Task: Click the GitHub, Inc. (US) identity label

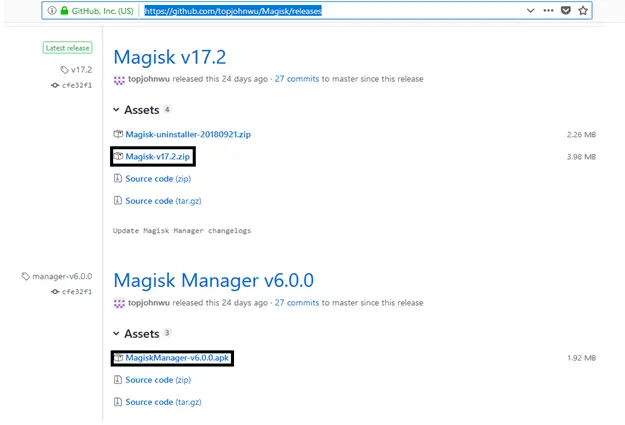Action: click(x=102, y=11)
